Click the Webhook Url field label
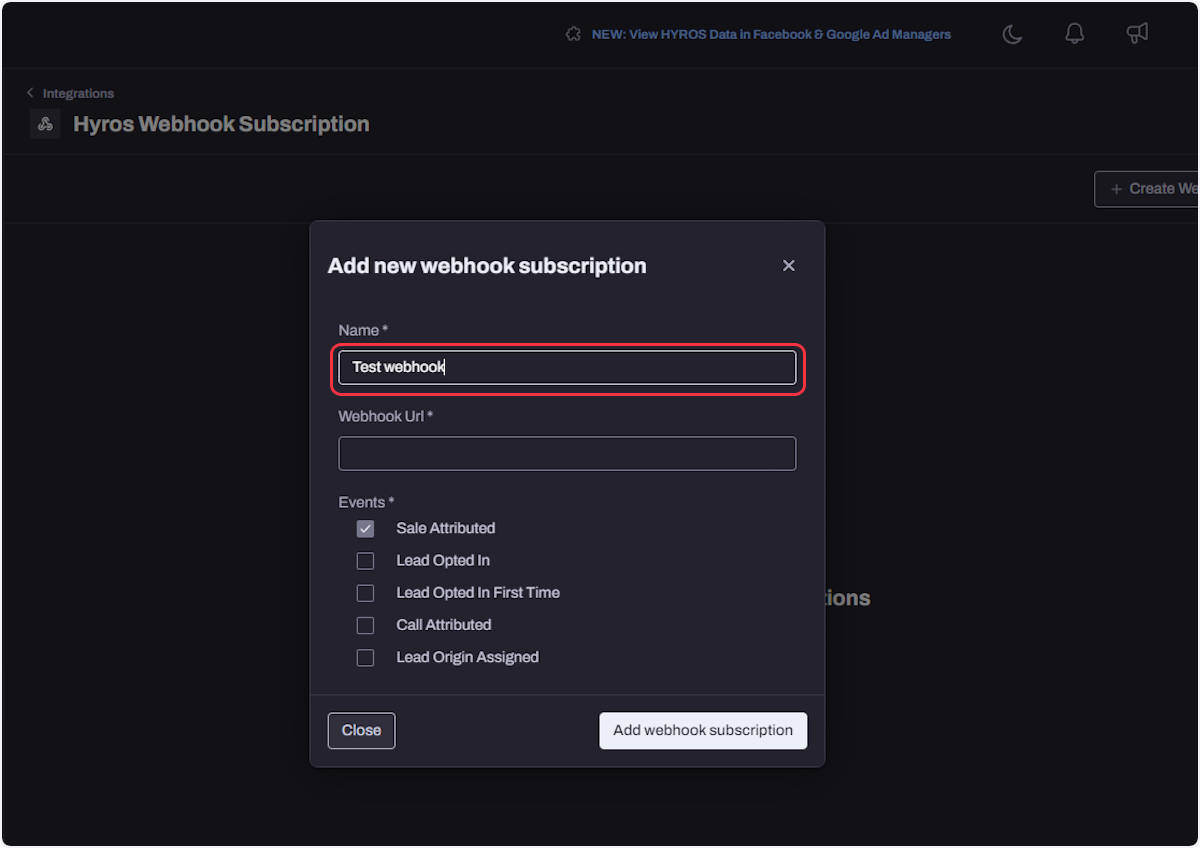The image size is (1200, 848). pyautogui.click(x=385, y=416)
